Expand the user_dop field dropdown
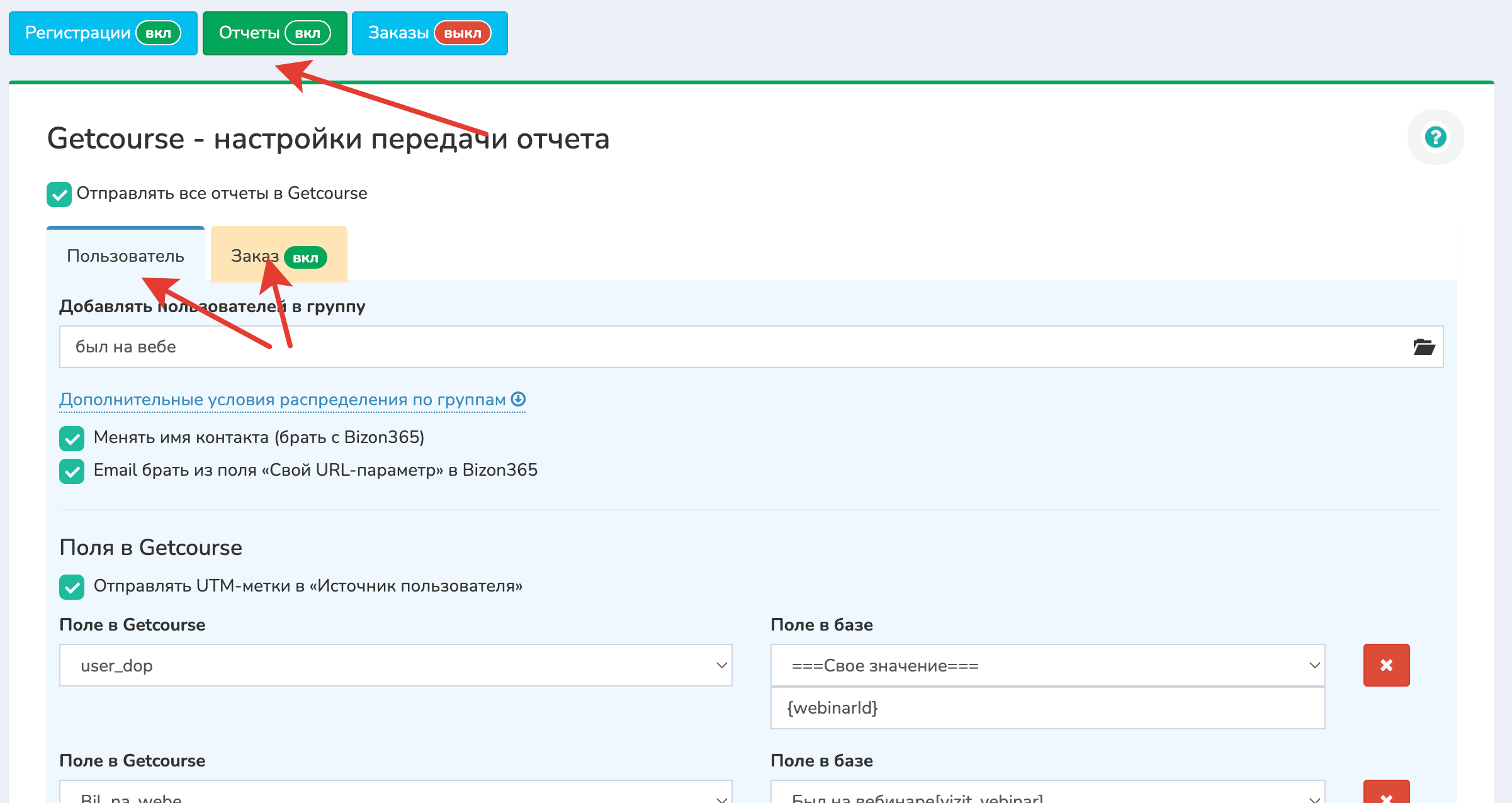Image resolution: width=1512 pixels, height=803 pixels. [395, 665]
